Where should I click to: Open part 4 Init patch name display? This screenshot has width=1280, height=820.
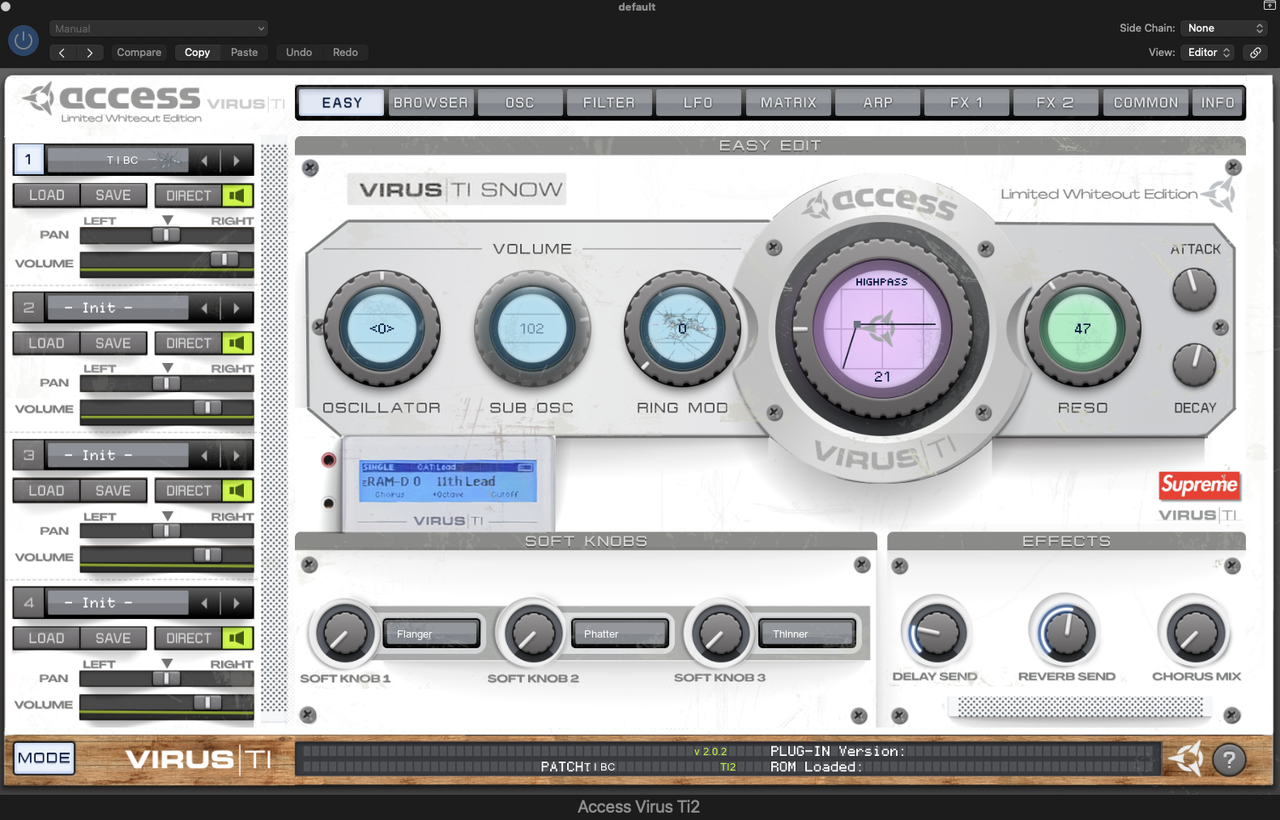click(x=118, y=603)
